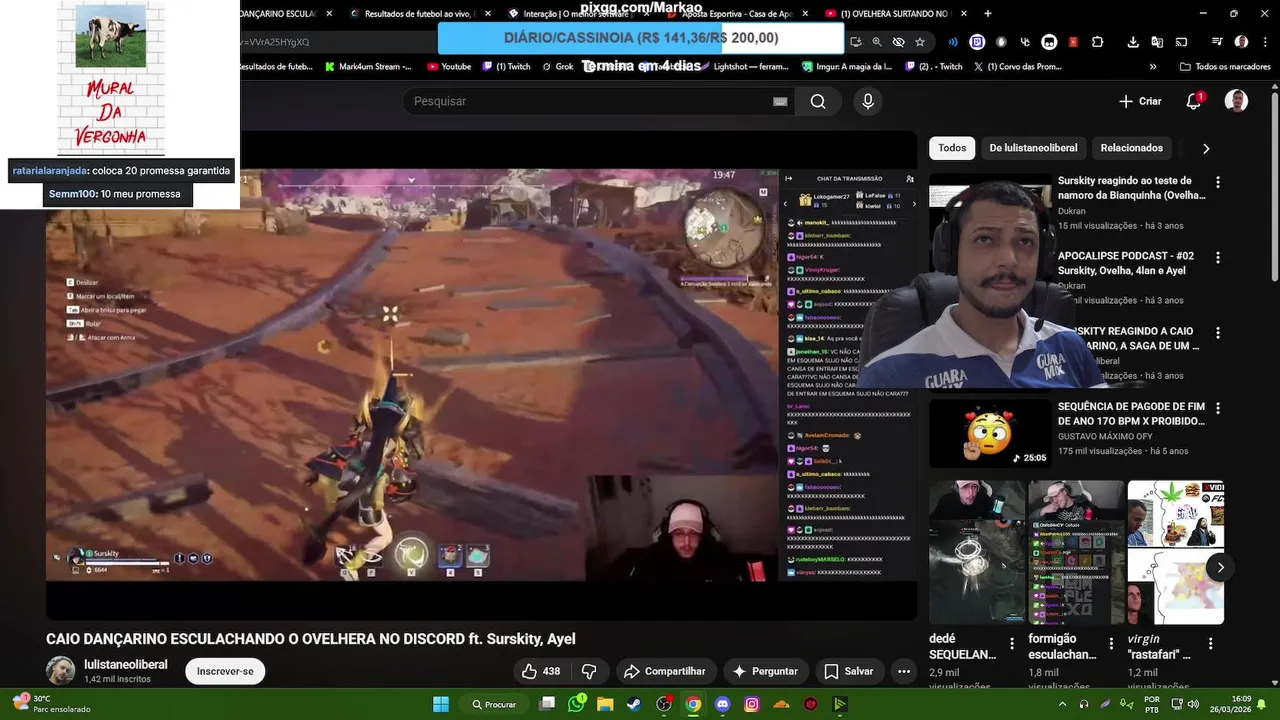Image resolution: width=1280 pixels, height=720 pixels.
Task: Open the on-screen keyboard in the search box
Action: [780, 101]
